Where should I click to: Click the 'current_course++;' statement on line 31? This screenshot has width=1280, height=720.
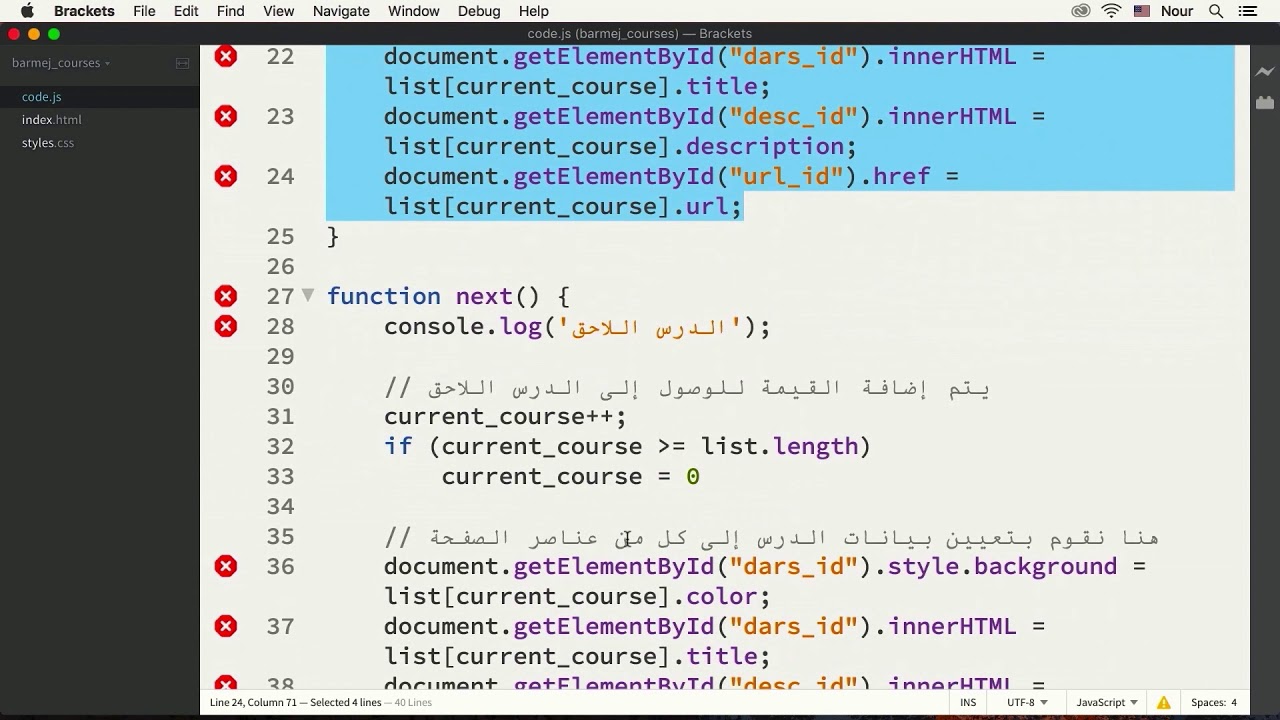[505, 416]
